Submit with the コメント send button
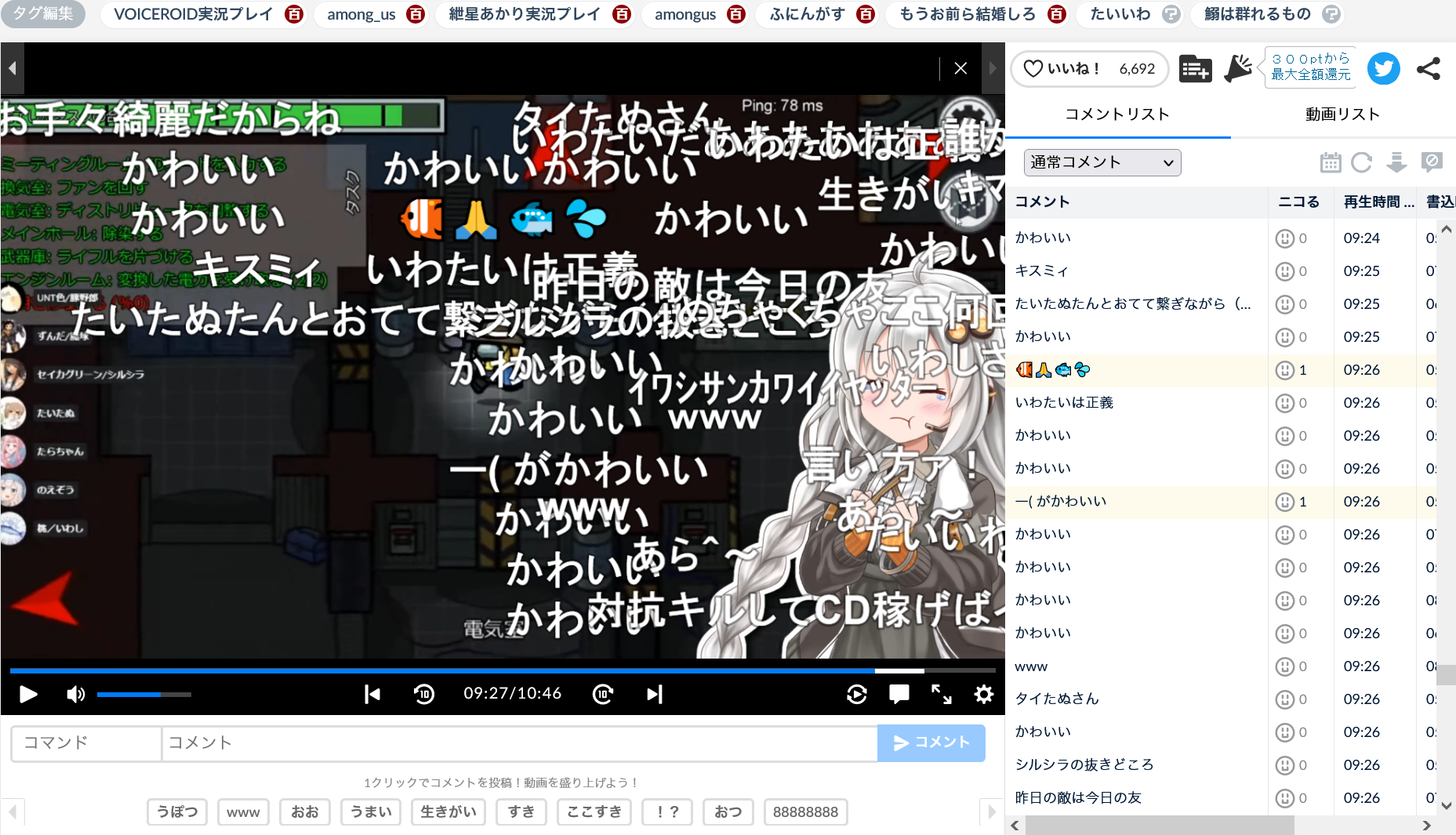Image resolution: width=1456 pixels, height=835 pixels. pyautogui.click(x=931, y=743)
